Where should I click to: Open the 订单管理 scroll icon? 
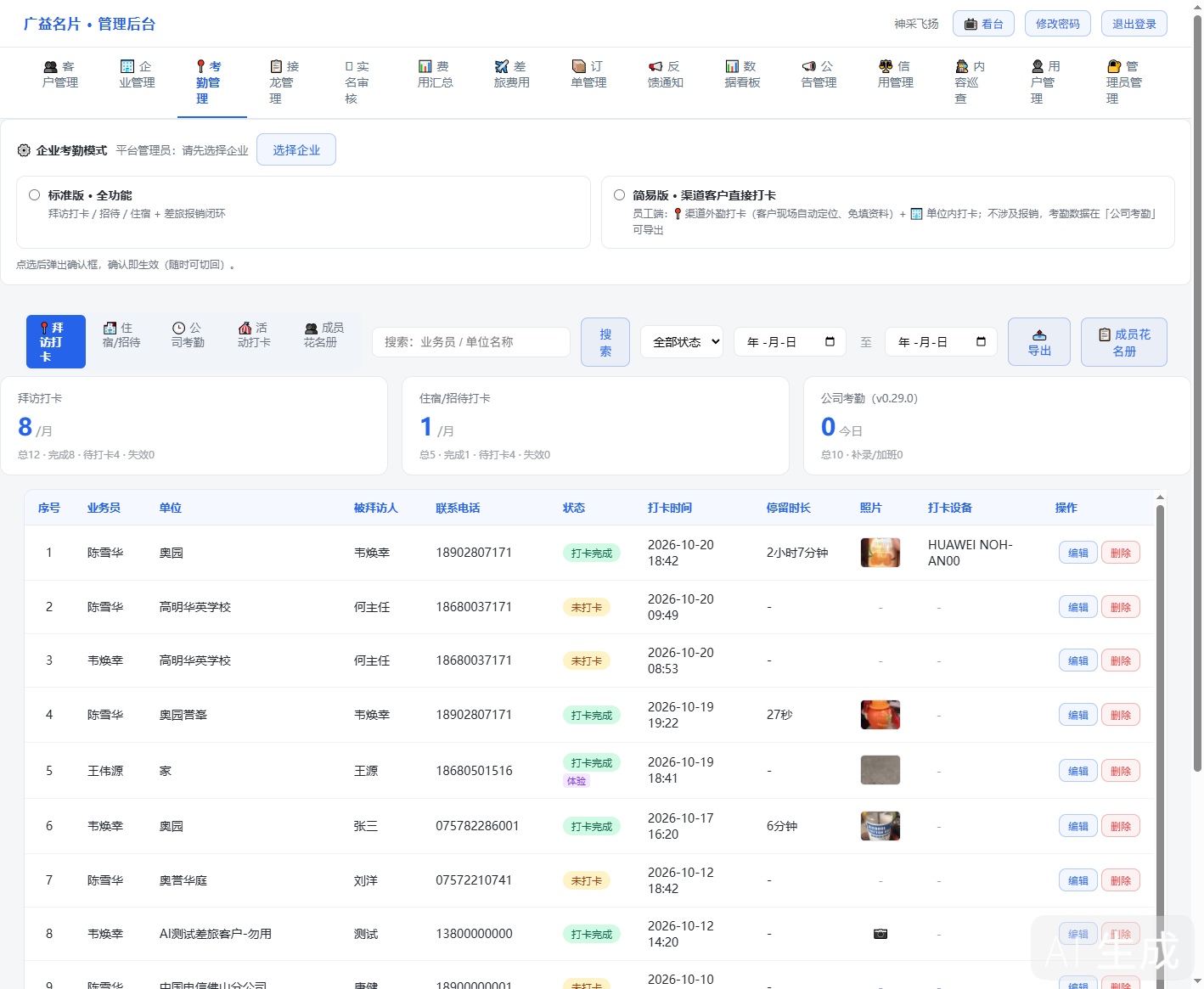[x=578, y=66]
